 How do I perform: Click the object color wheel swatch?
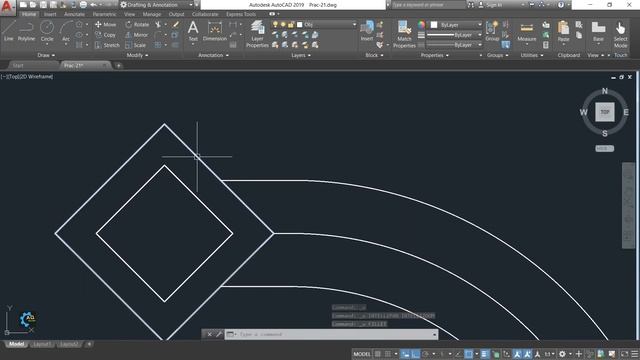pyautogui.click(x=422, y=24)
